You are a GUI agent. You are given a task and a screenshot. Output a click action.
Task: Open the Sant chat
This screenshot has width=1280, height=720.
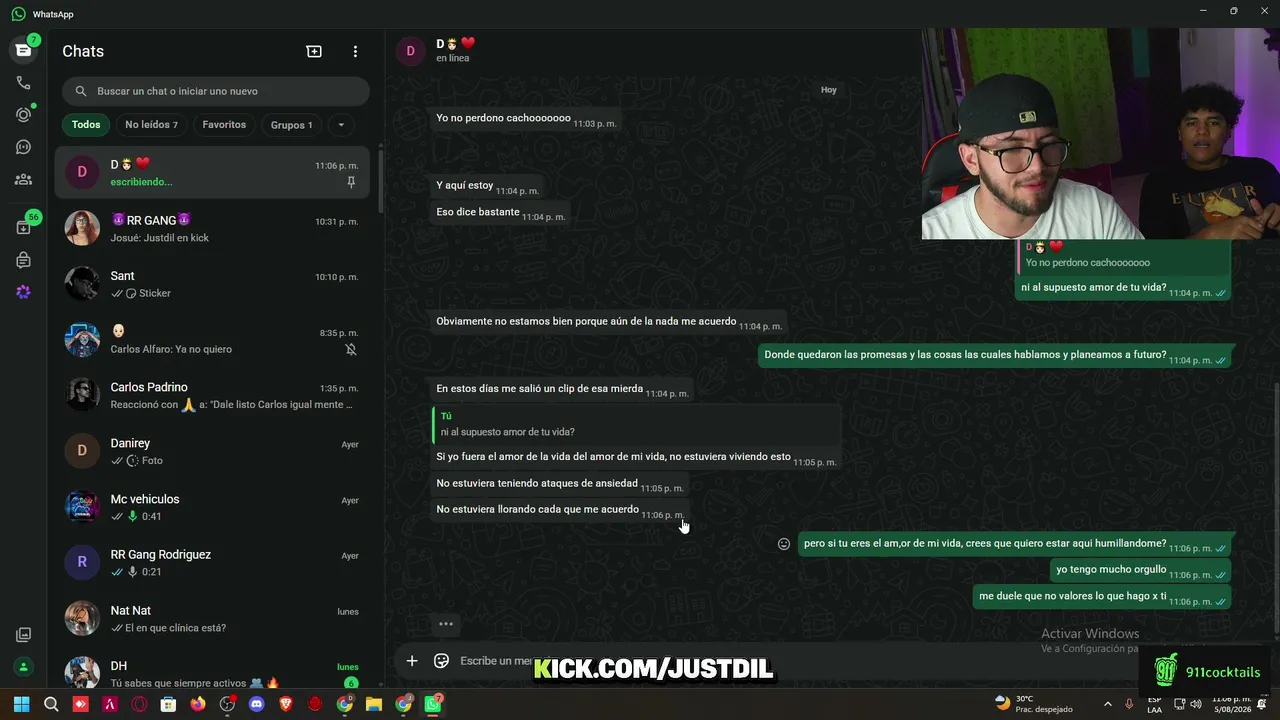(212, 284)
